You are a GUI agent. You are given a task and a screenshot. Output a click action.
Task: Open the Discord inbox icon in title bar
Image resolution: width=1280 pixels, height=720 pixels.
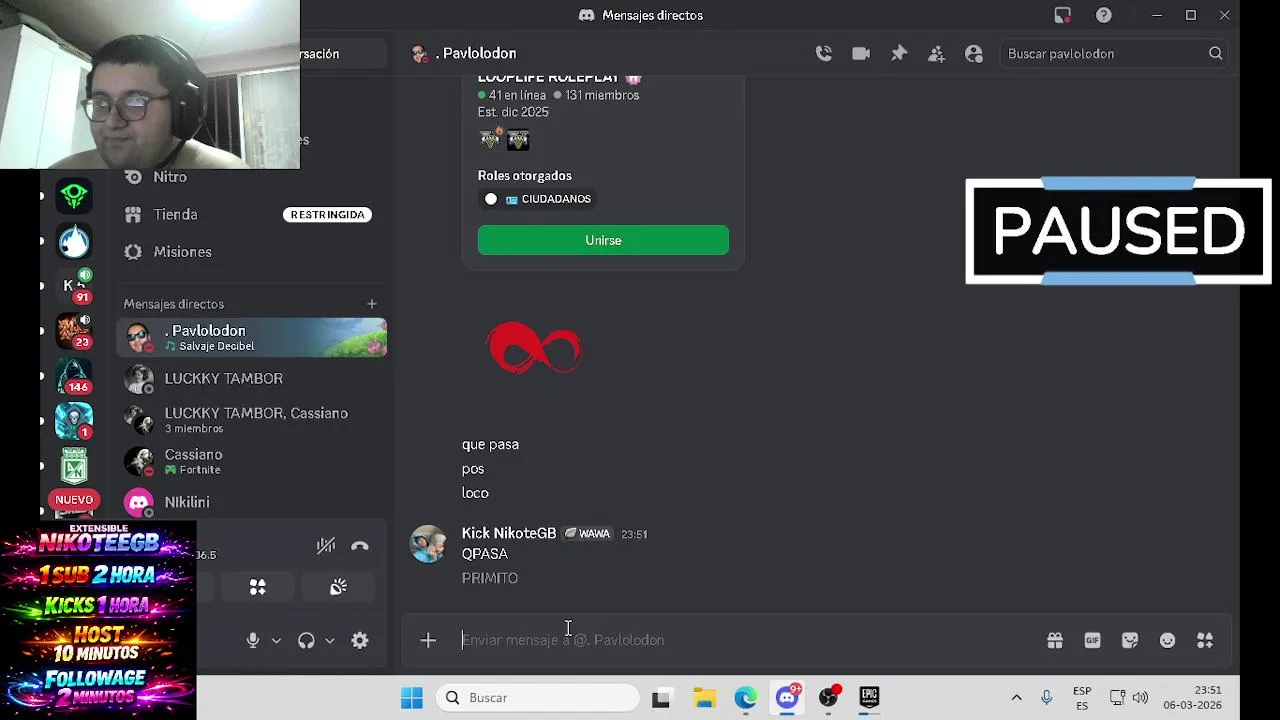coord(1062,15)
